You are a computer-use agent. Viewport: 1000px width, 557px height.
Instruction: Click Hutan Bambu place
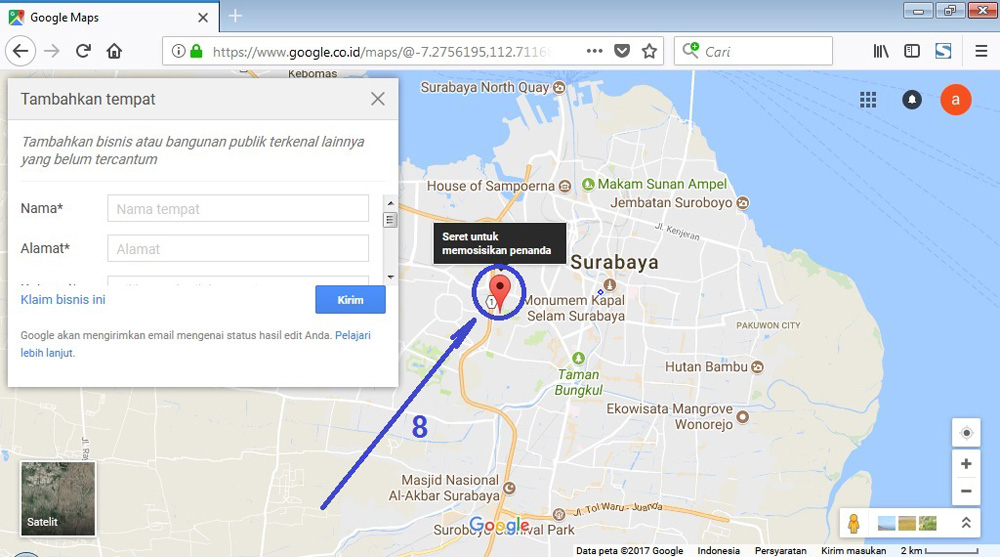pos(714,367)
